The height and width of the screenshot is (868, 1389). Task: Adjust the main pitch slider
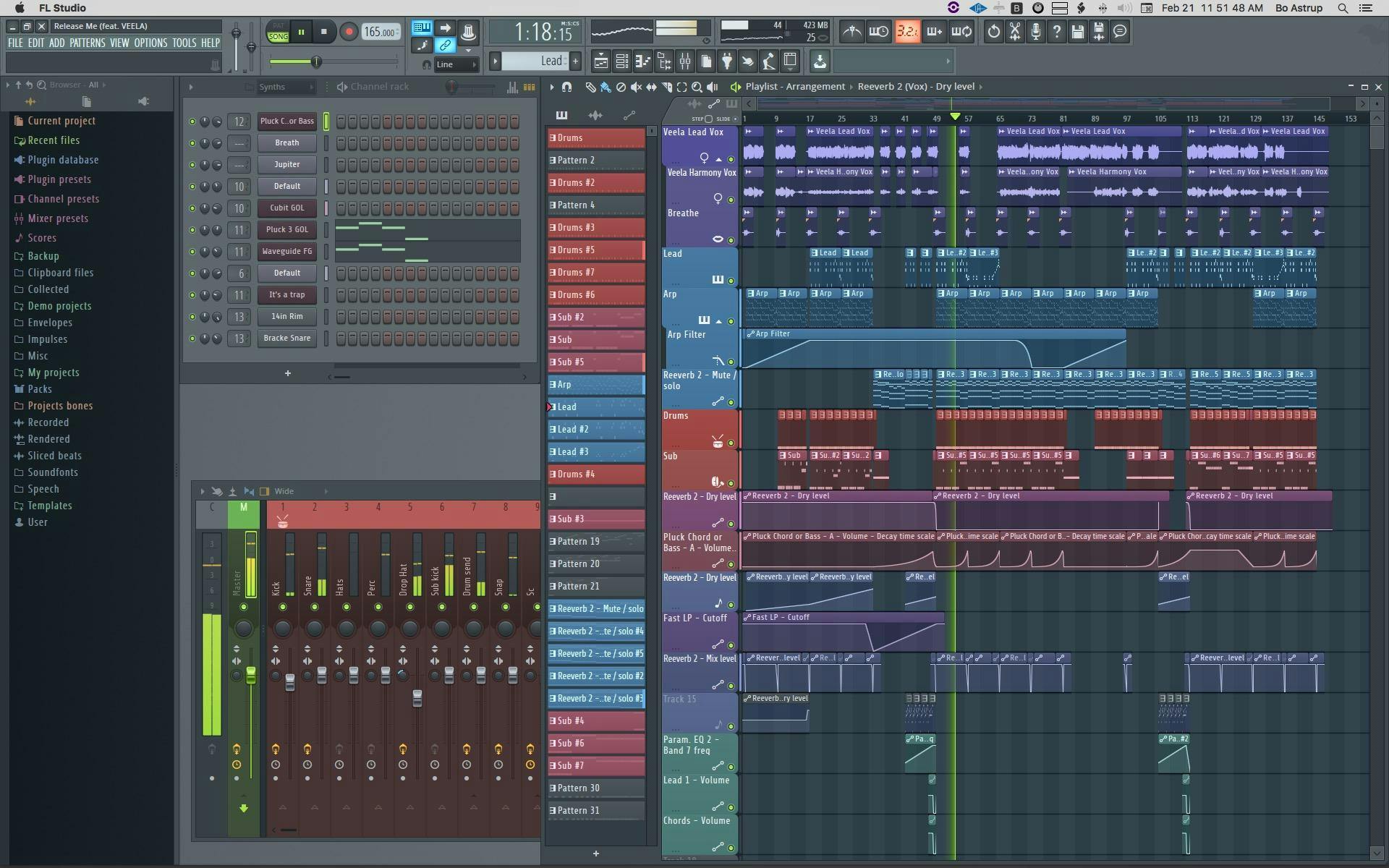click(x=251, y=48)
